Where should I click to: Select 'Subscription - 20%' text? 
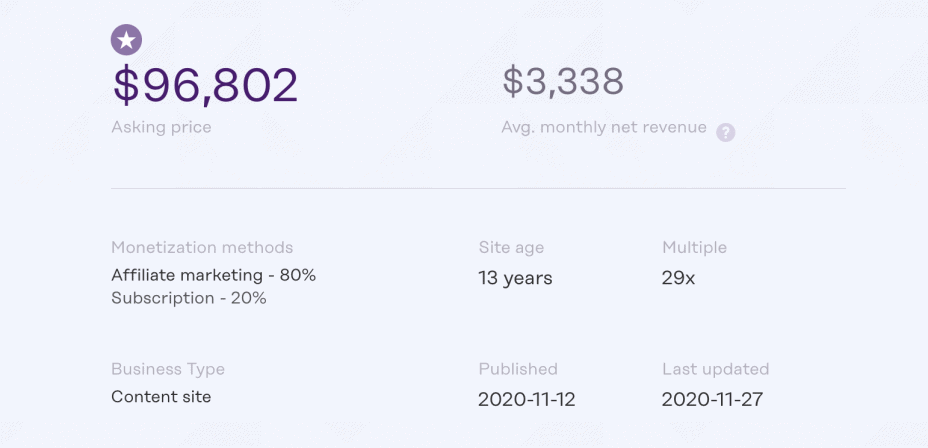pyautogui.click(x=189, y=298)
